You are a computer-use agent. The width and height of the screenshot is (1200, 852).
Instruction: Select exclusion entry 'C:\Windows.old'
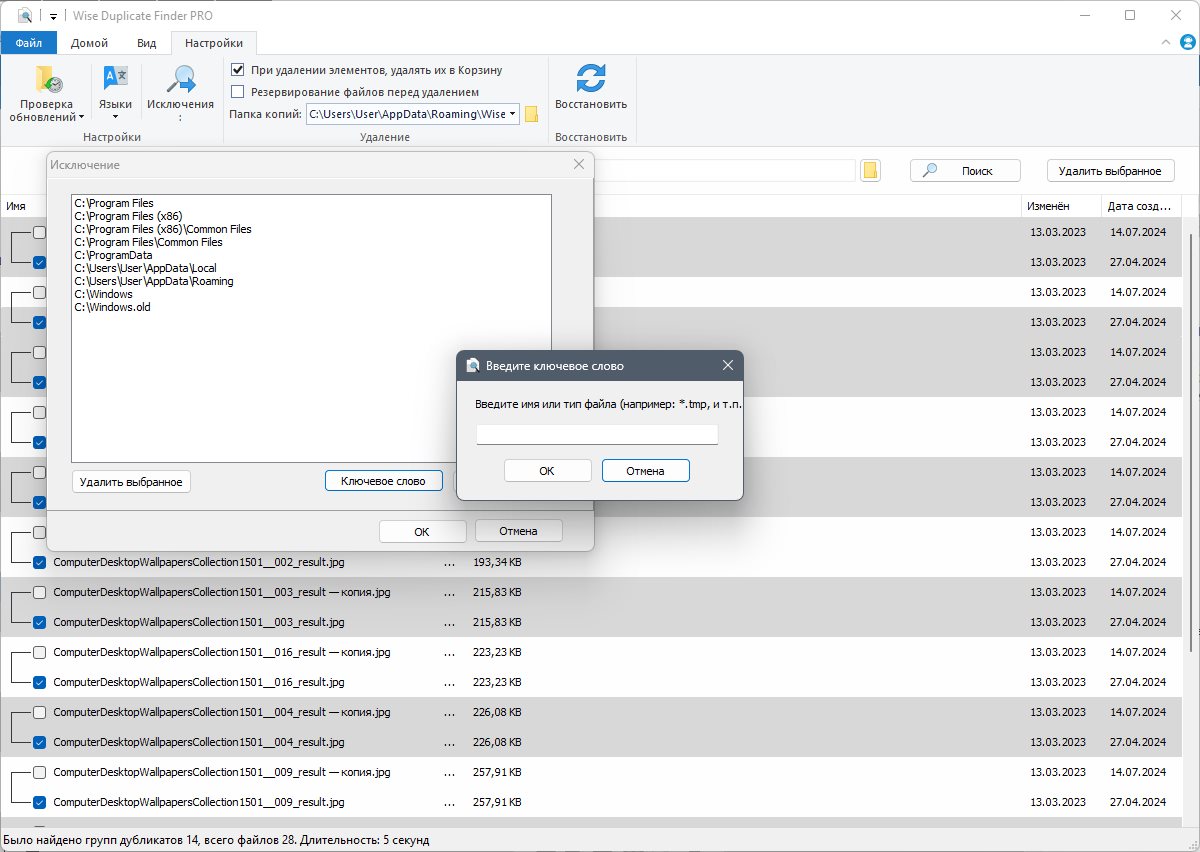112,307
